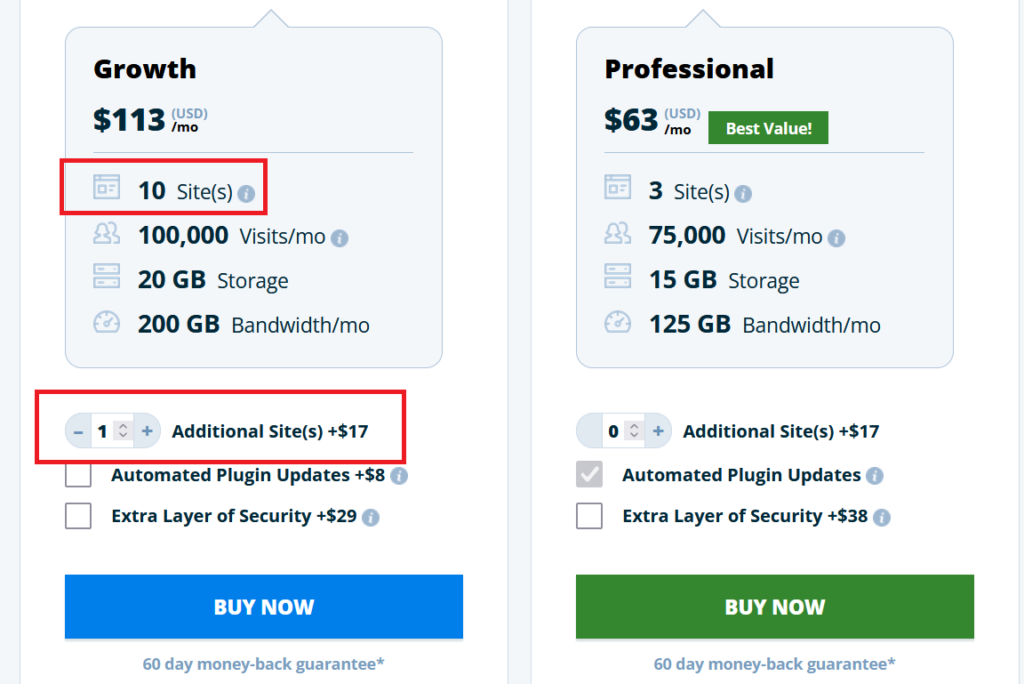
Task: Increase Professional additional sites with plus
Action: (658, 432)
